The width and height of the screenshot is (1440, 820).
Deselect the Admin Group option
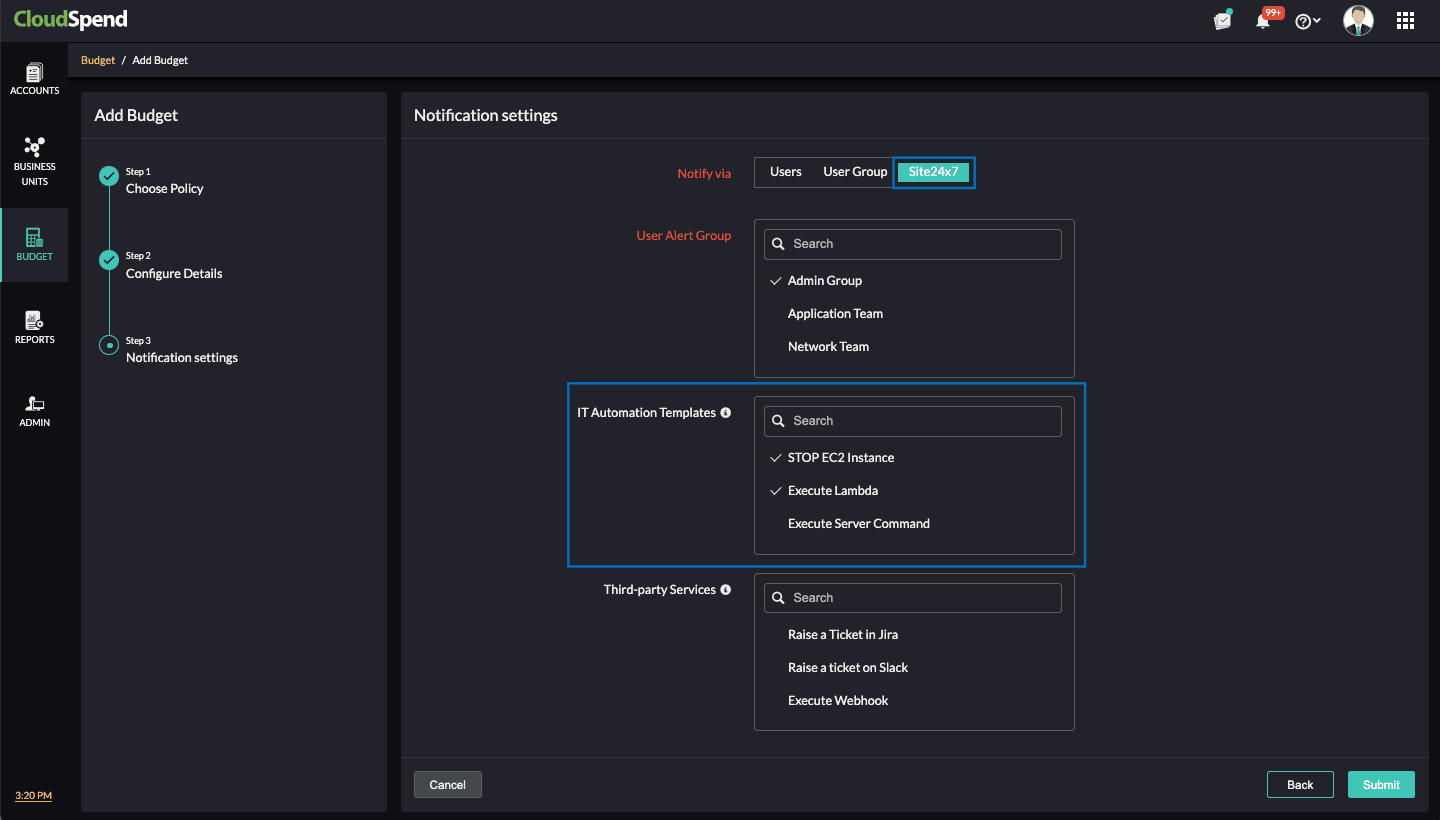click(x=824, y=281)
